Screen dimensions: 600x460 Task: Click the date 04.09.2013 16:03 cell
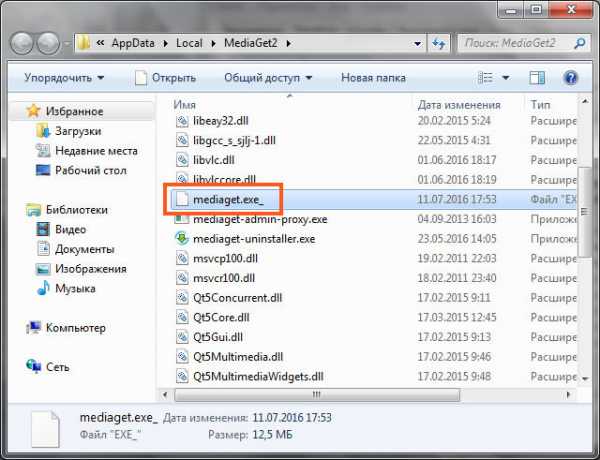(457, 219)
